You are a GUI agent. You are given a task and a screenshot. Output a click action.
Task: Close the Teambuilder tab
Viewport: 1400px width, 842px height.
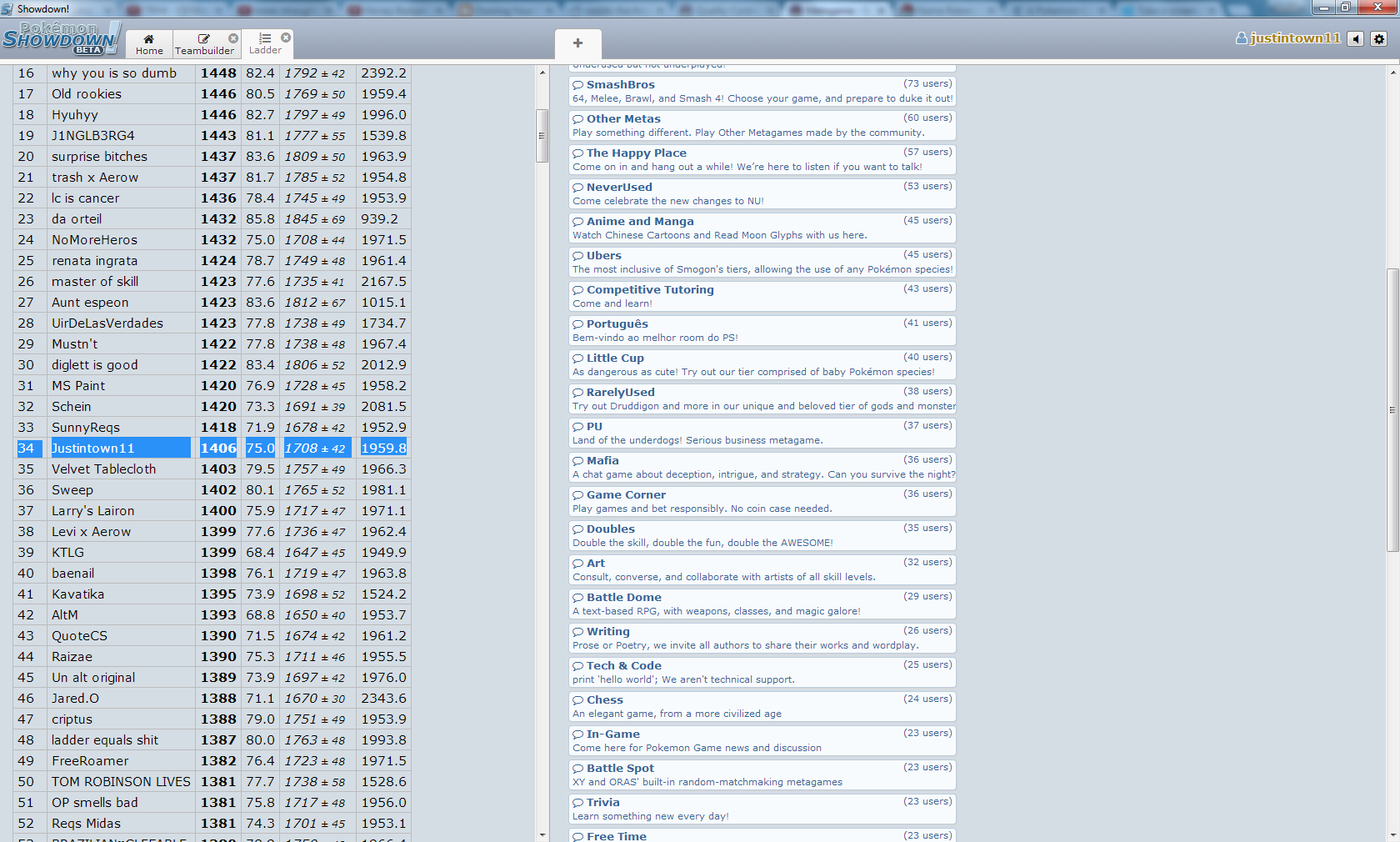tap(233, 38)
